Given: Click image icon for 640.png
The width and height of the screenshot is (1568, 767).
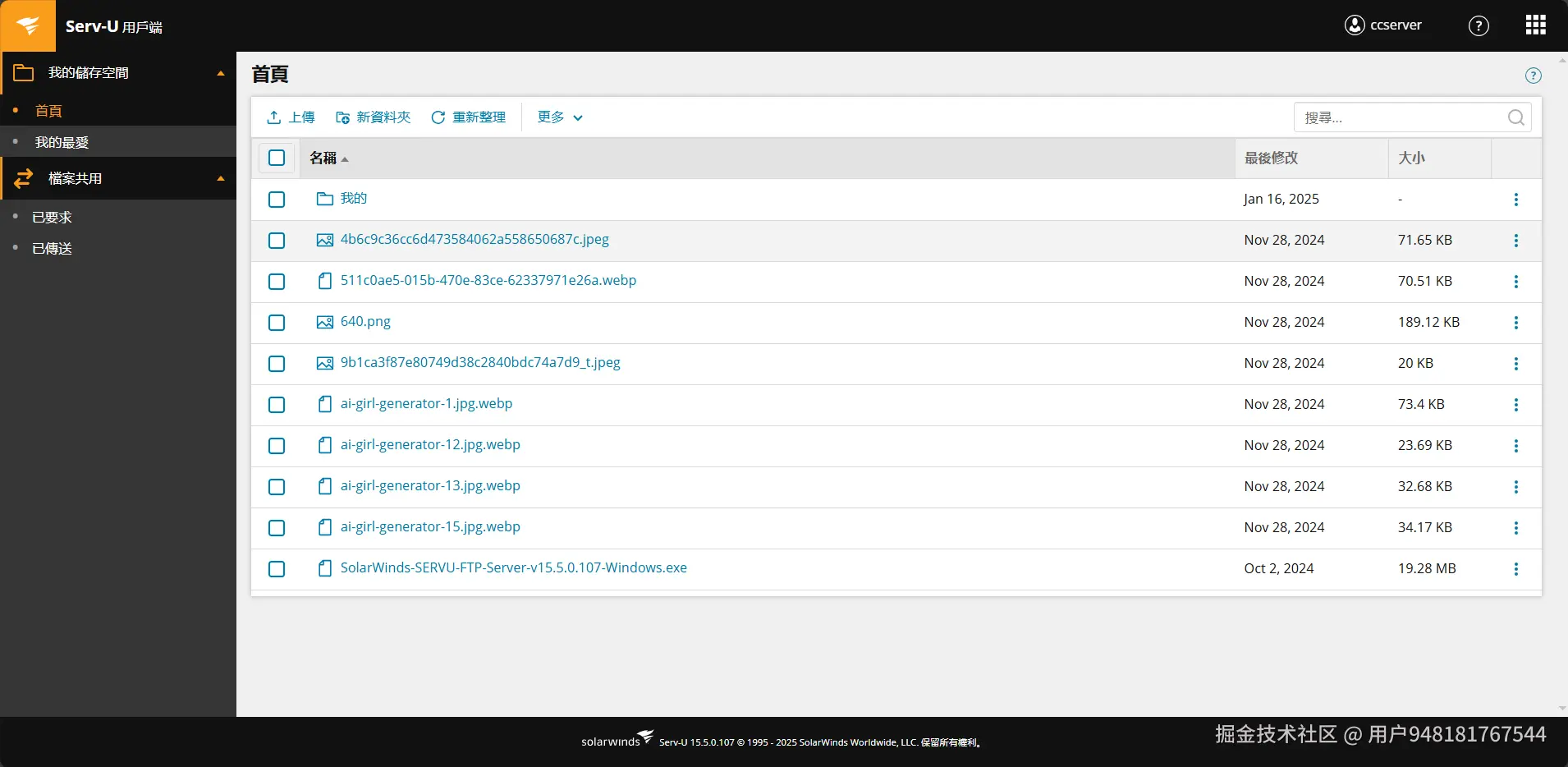Looking at the screenshot, I should pyautogui.click(x=325, y=322).
